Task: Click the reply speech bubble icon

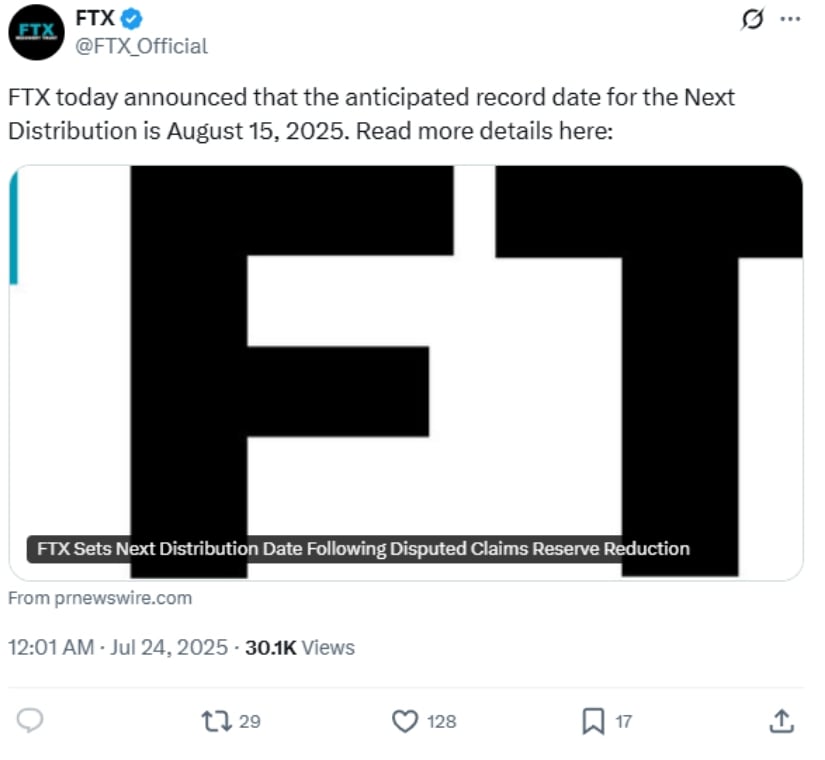Action: click(30, 721)
